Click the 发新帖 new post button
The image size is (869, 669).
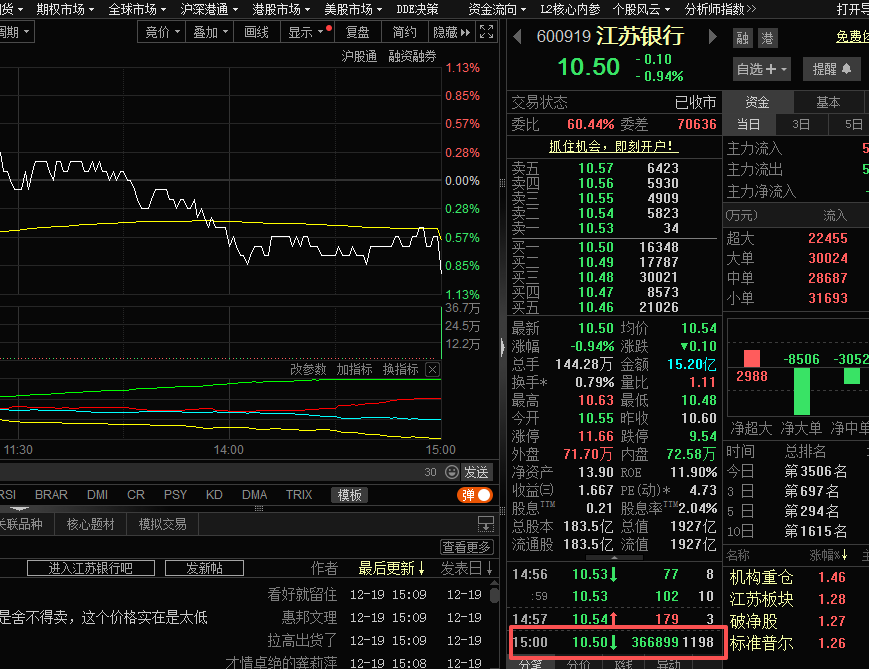coord(205,568)
